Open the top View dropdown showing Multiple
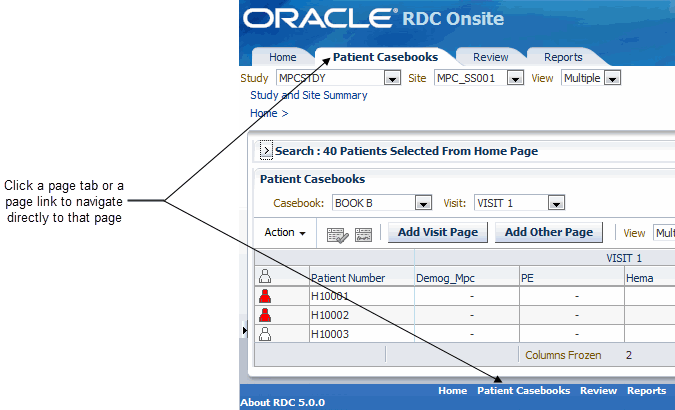Viewport: 675px width, 410px height. coord(591,78)
